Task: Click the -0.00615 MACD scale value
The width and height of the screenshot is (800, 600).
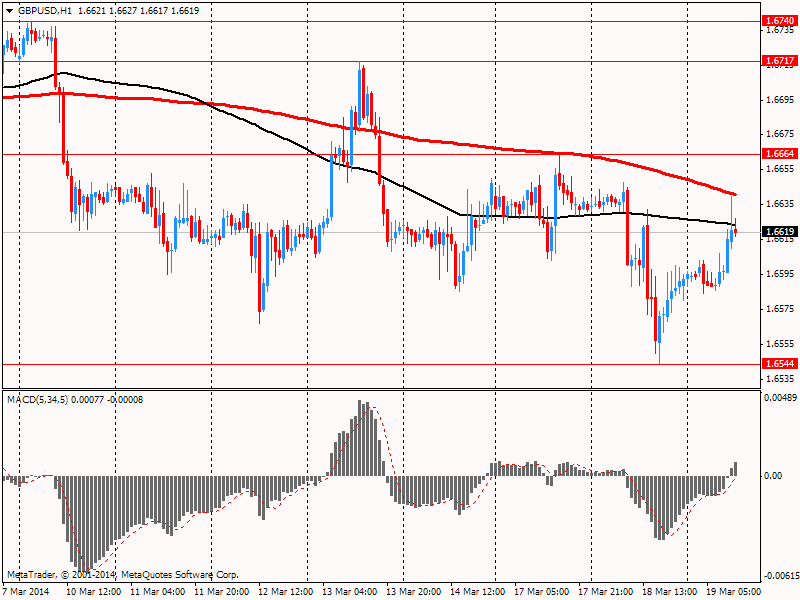Action: (781, 576)
